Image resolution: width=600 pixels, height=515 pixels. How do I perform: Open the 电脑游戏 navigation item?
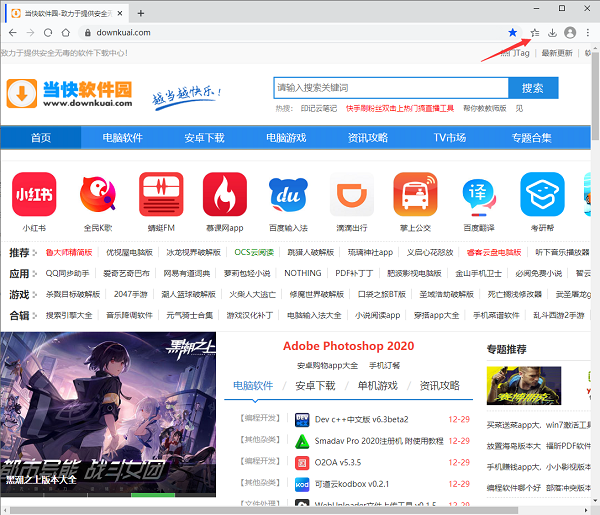(x=286, y=137)
